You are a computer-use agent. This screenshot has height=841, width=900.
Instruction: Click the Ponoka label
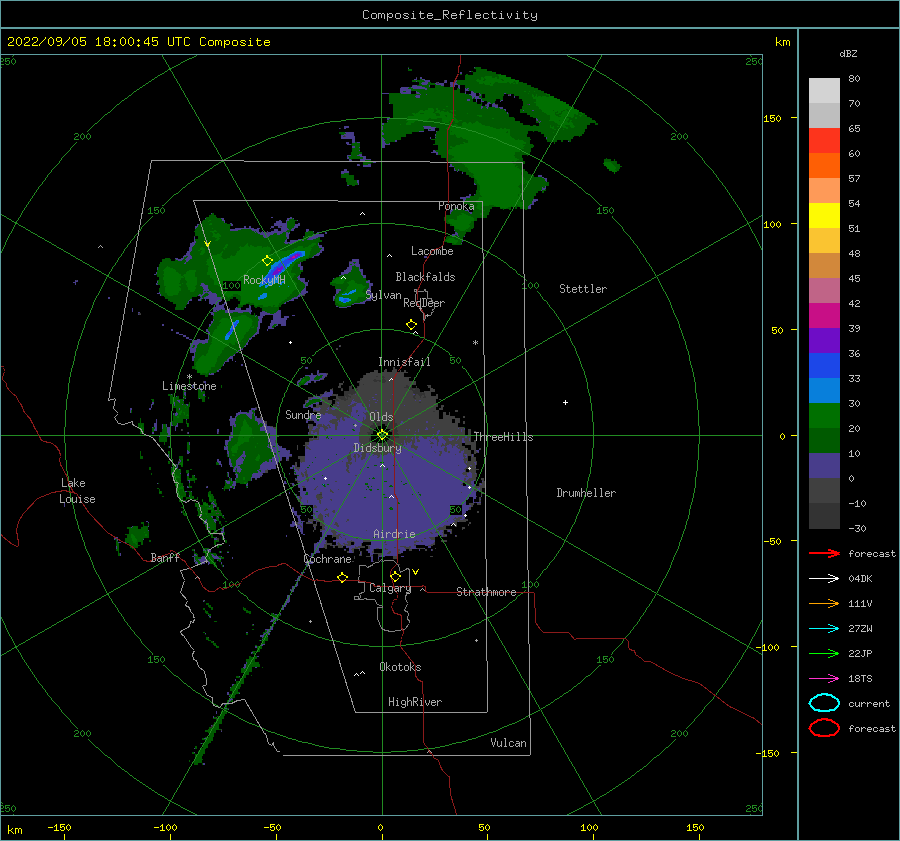pos(456,206)
